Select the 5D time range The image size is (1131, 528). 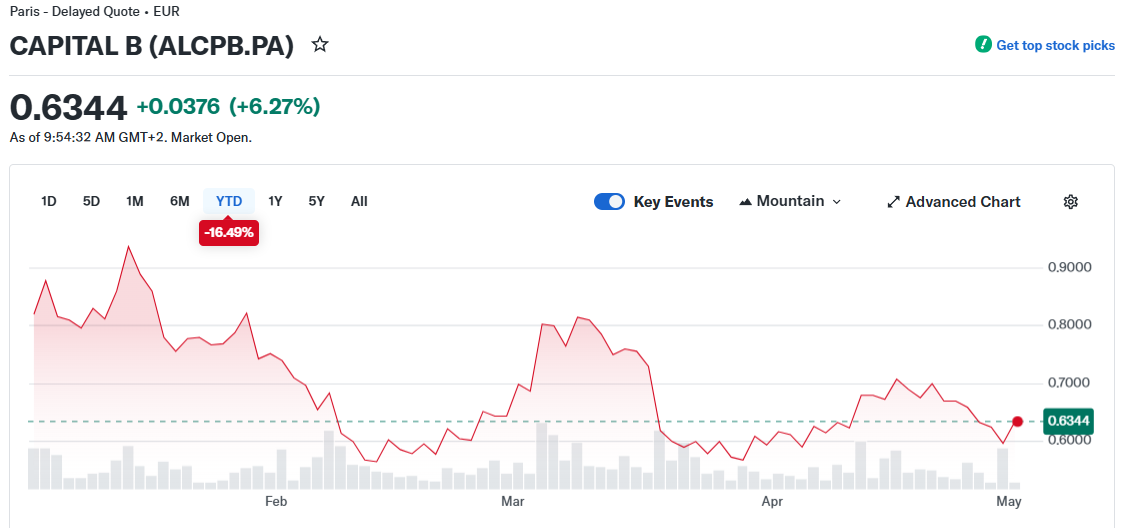92,201
